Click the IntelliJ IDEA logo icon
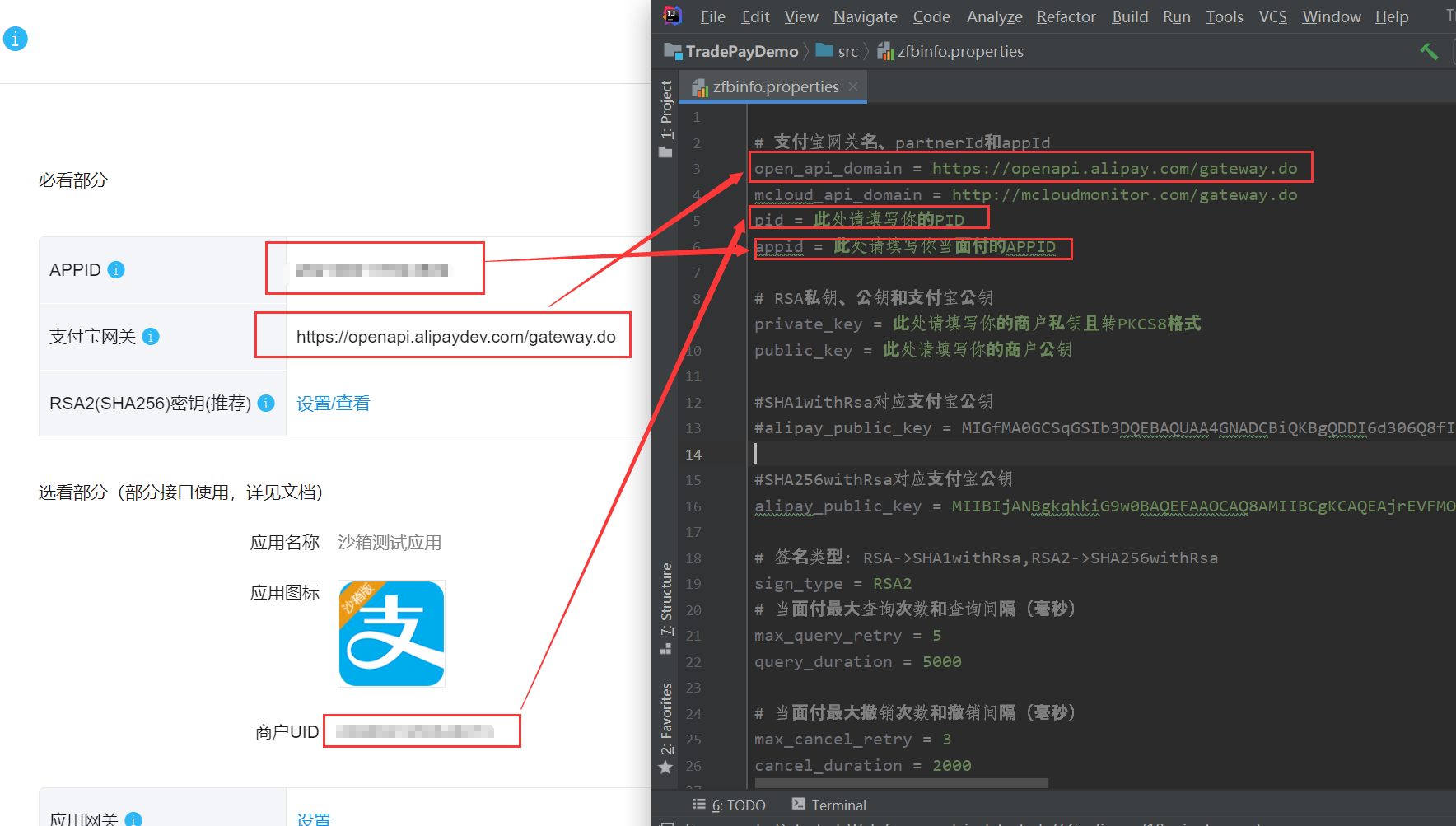This screenshot has height=826, width=1456. tap(673, 15)
